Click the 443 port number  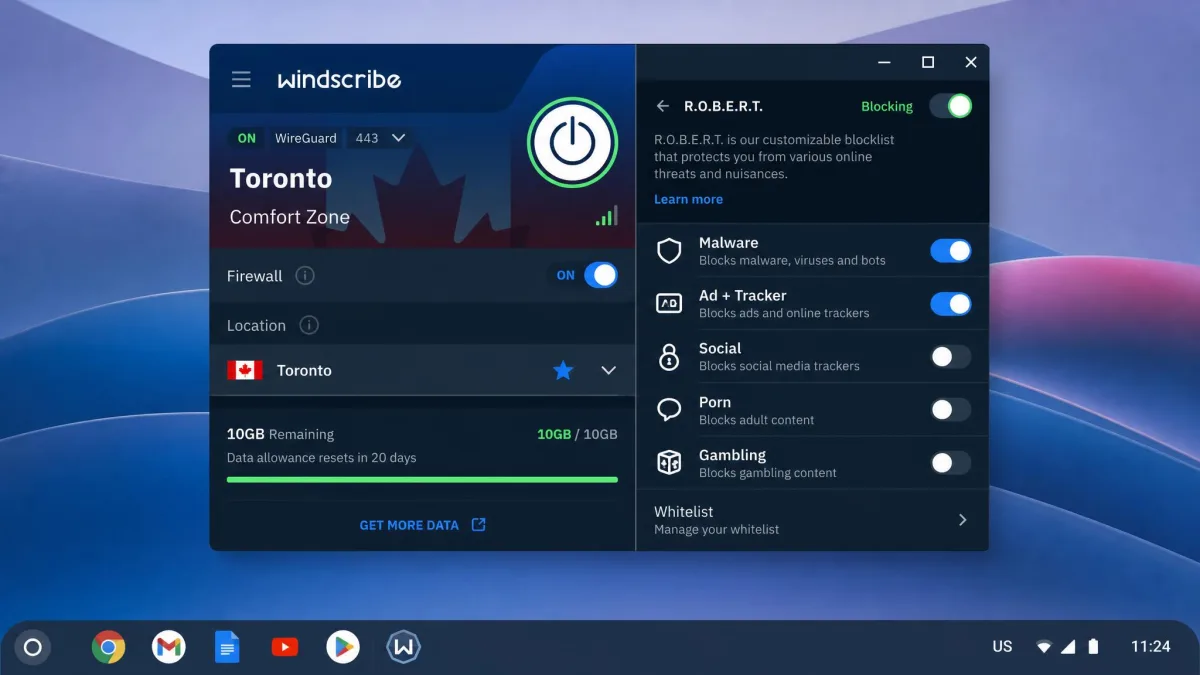pos(367,138)
